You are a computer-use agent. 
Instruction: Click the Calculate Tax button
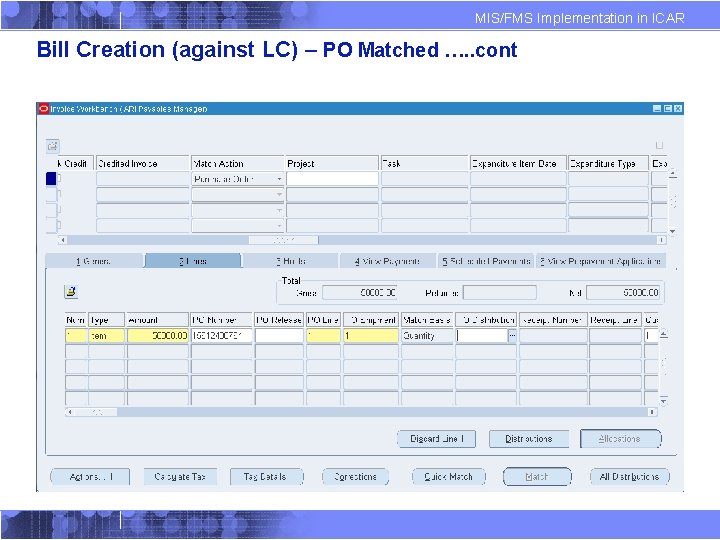pyautogui.click(x=180, y=477)
